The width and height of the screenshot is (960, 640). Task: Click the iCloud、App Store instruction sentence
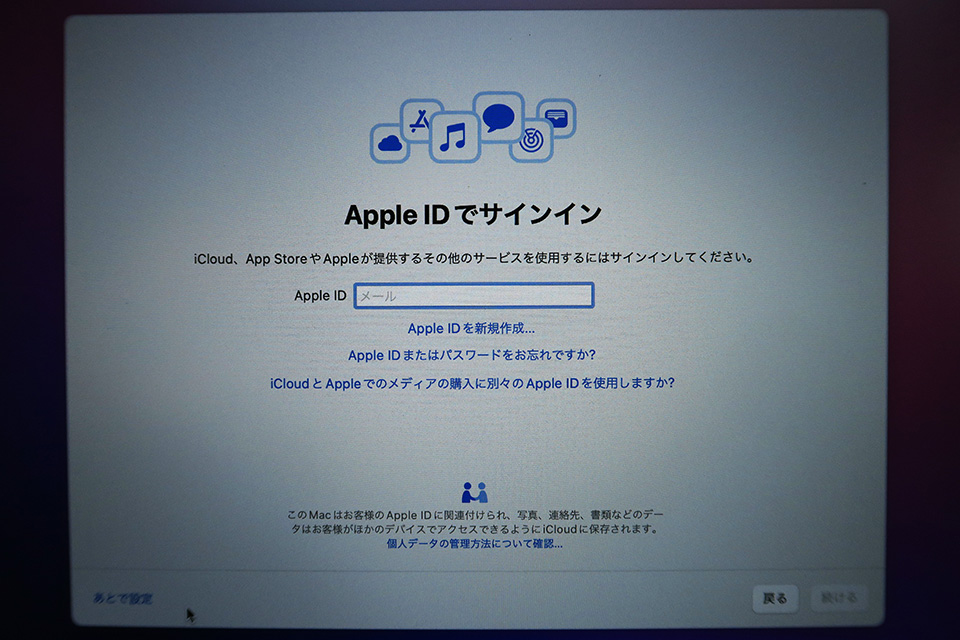click(x=473, y=258)
